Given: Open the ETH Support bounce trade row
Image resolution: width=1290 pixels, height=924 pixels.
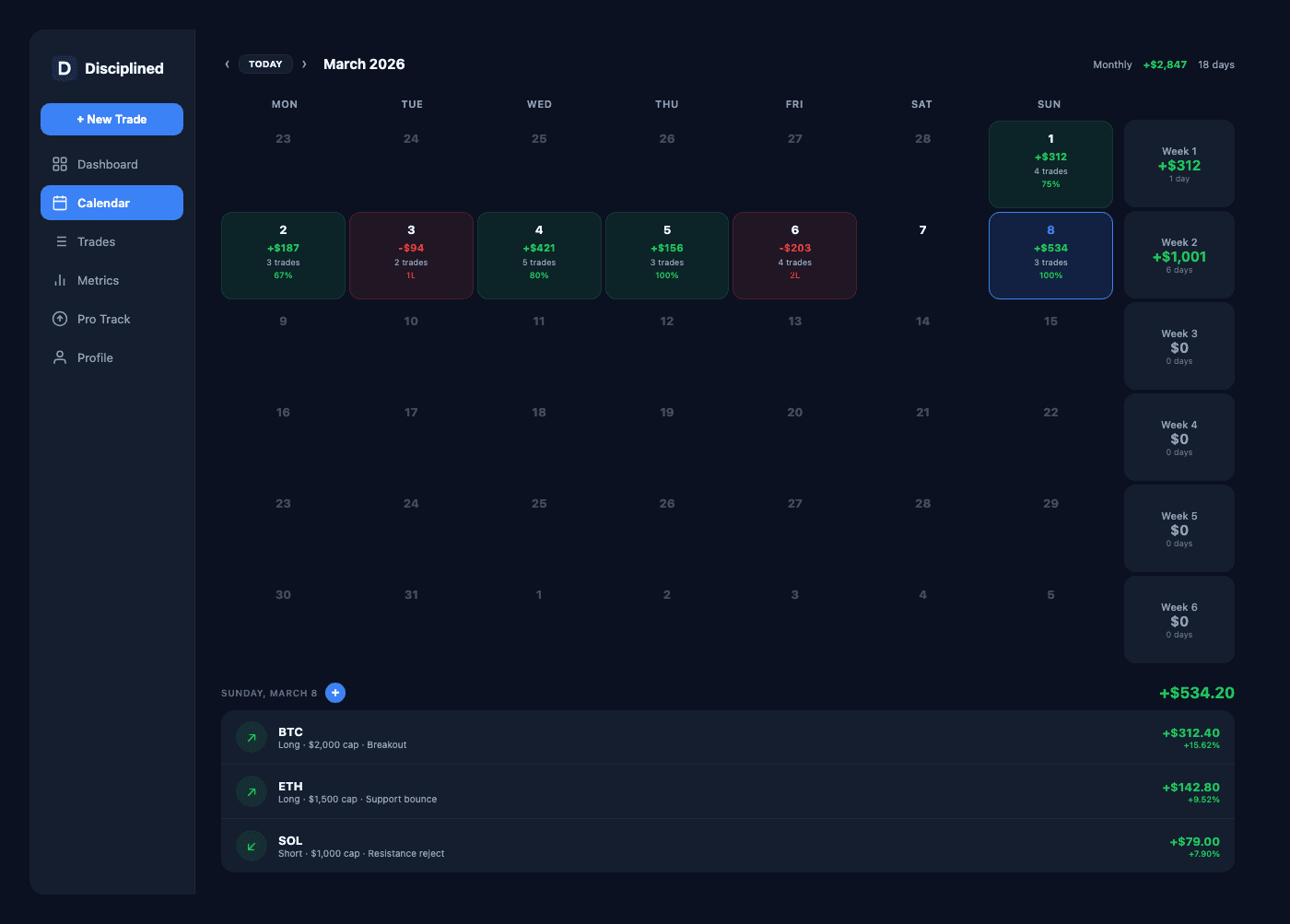Looking at the screenshot, I should click(727, 791).
